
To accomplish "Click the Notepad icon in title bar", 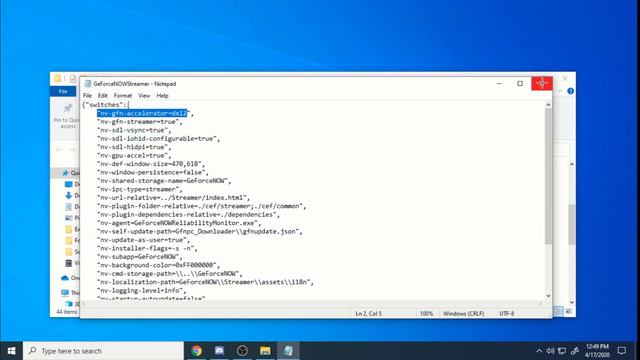I will coord(87,84).
